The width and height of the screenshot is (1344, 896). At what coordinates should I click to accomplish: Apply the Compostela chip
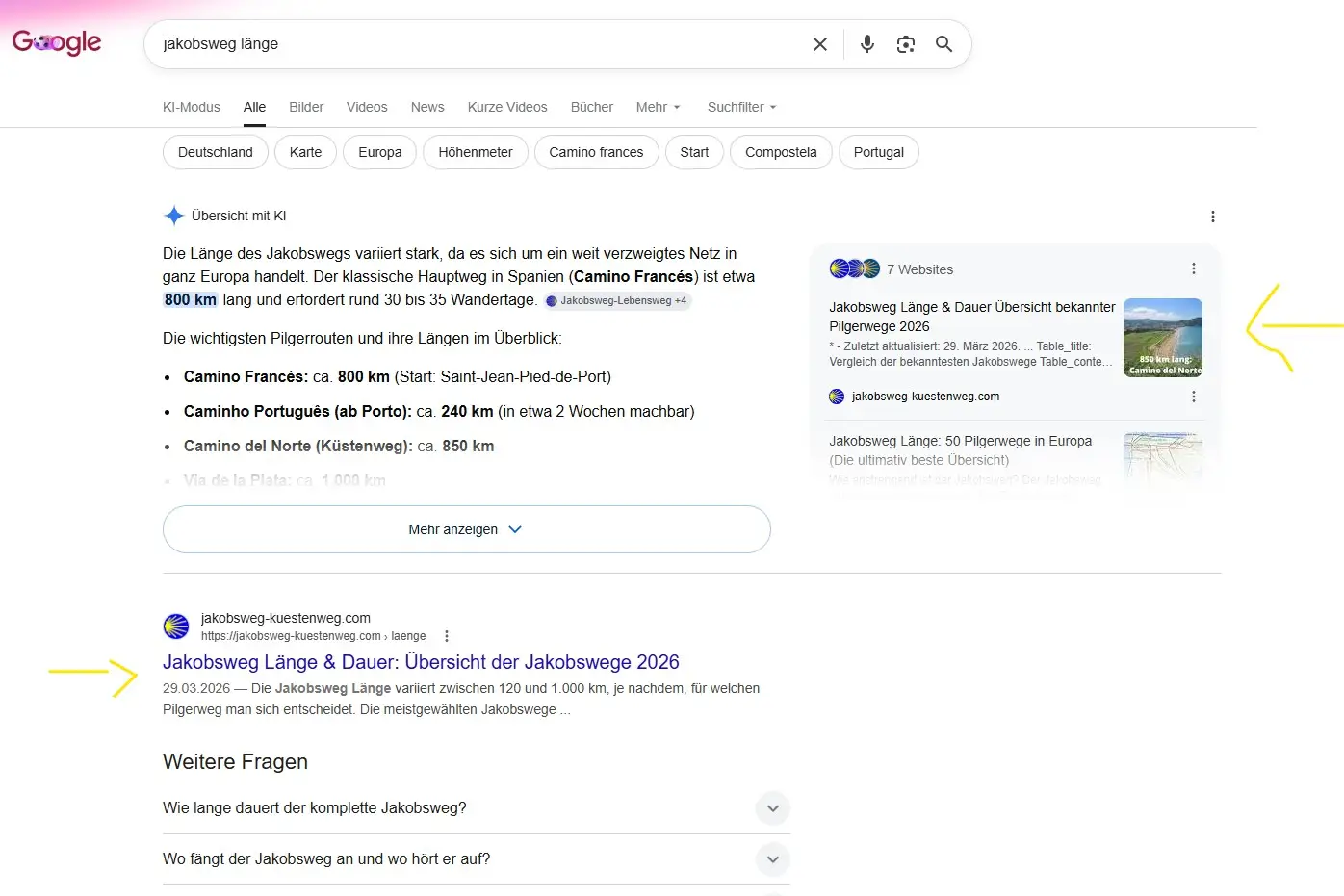pyautogui.click(x=781, y=152)
